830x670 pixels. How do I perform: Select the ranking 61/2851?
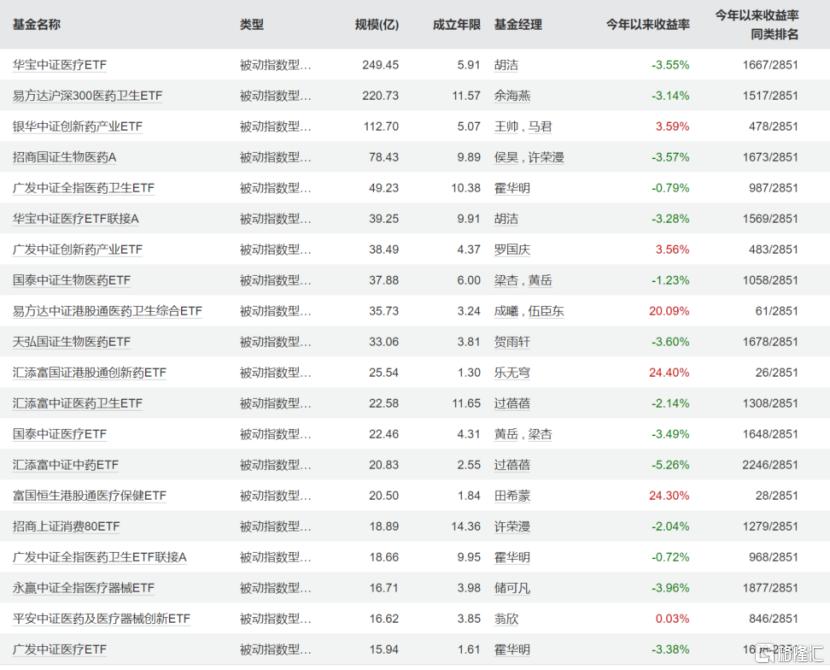click(777, 311)
